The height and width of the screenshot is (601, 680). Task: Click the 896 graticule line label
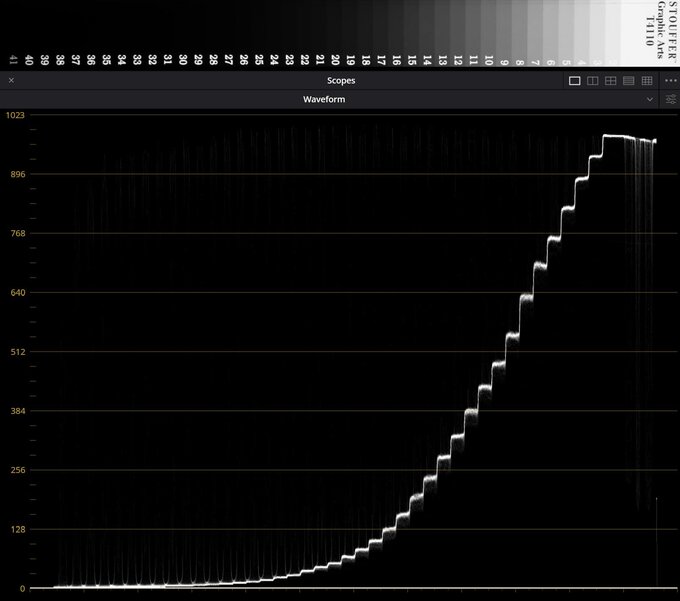click(x=18, y=174)
